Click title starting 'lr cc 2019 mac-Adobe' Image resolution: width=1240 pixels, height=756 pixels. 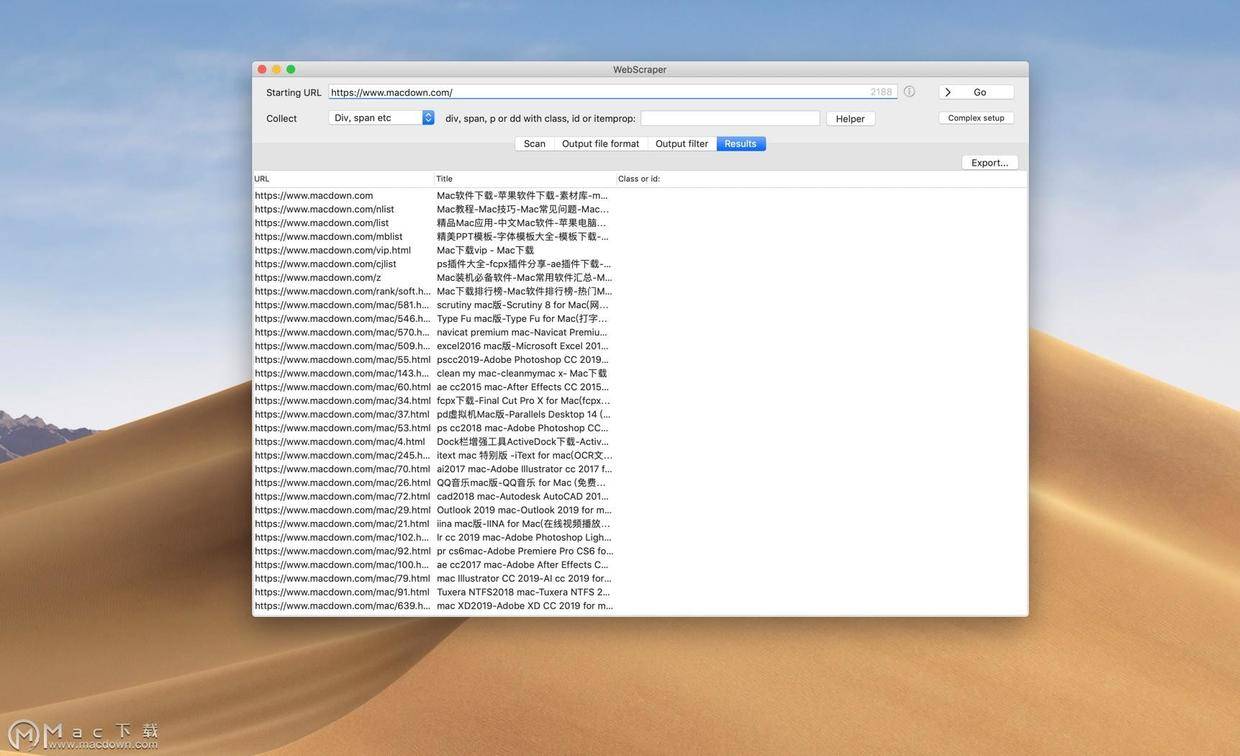coord(525,537)
